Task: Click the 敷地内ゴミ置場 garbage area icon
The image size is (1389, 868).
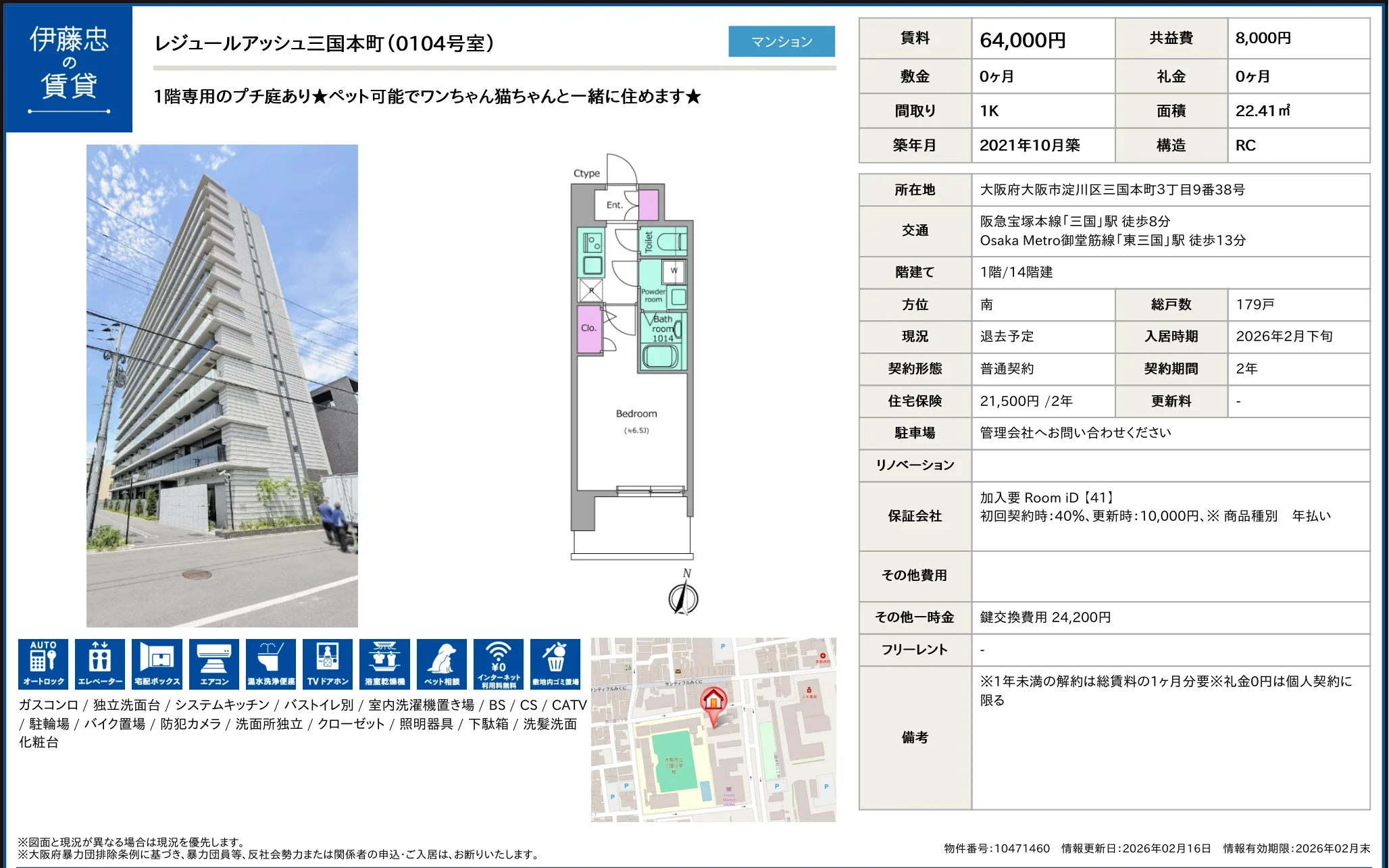Action: (x=555, y=663)
